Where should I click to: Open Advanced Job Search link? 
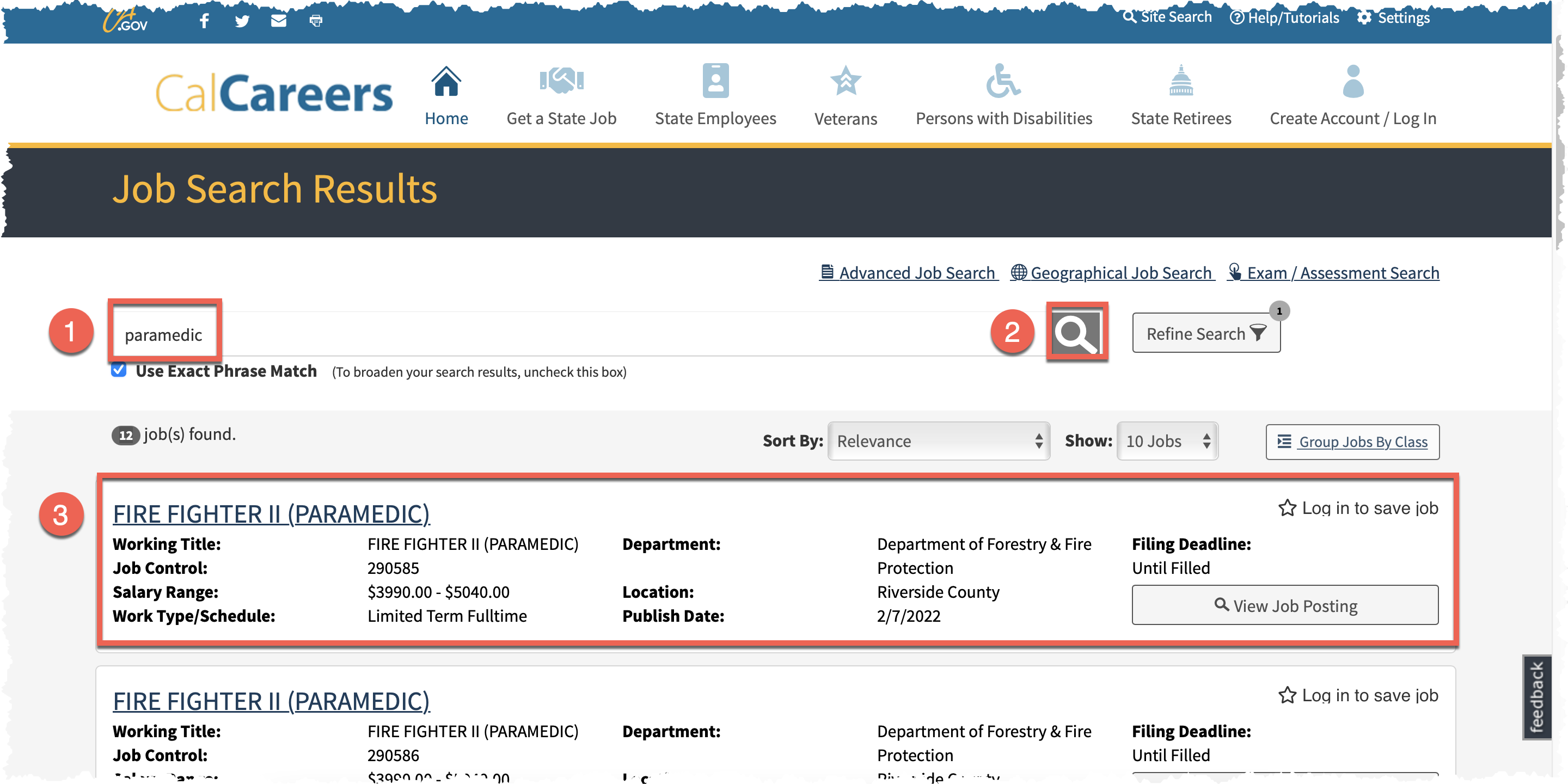point(908,273)
